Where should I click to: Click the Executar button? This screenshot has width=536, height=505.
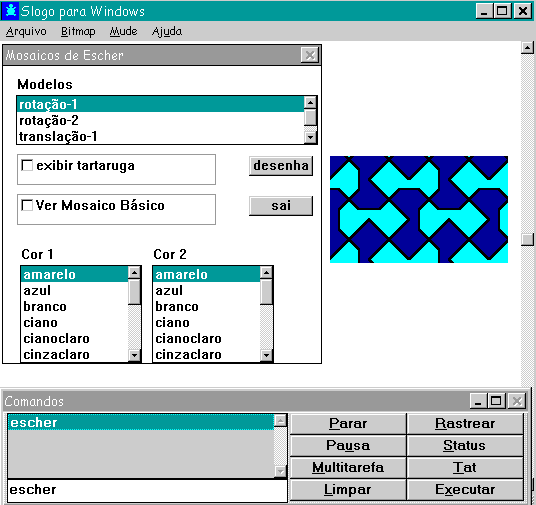(x=465, y=489)
